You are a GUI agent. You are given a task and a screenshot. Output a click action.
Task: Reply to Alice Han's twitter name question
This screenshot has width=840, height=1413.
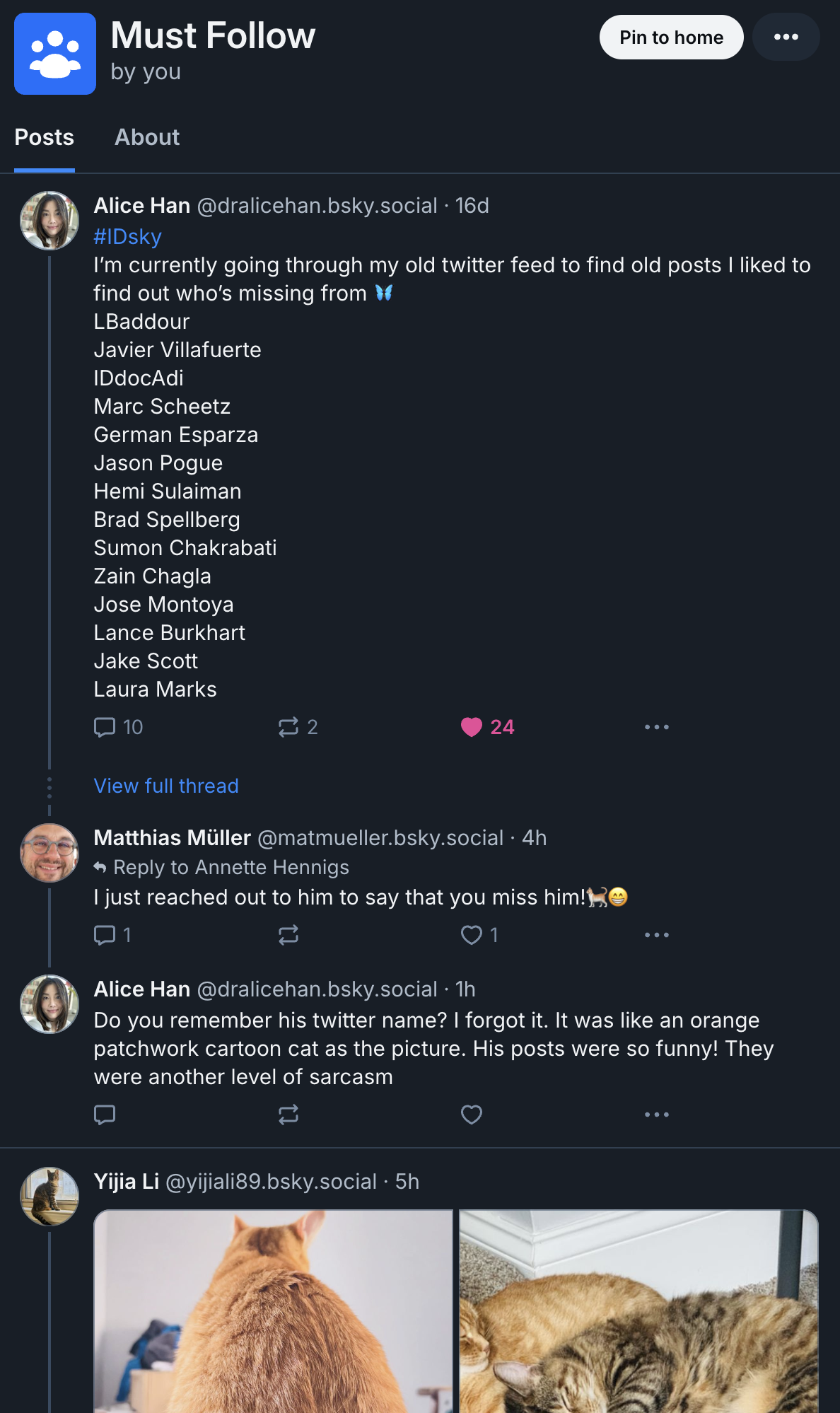pyautogui.click(x=105, y=1115)
